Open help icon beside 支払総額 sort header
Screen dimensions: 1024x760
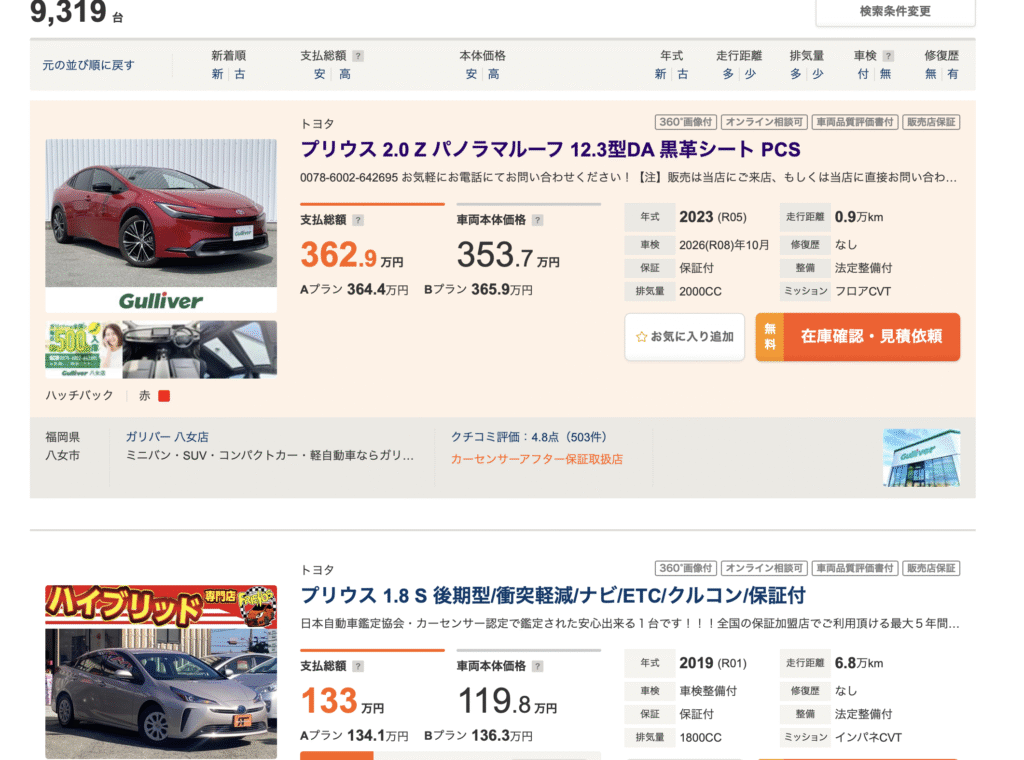358,56
